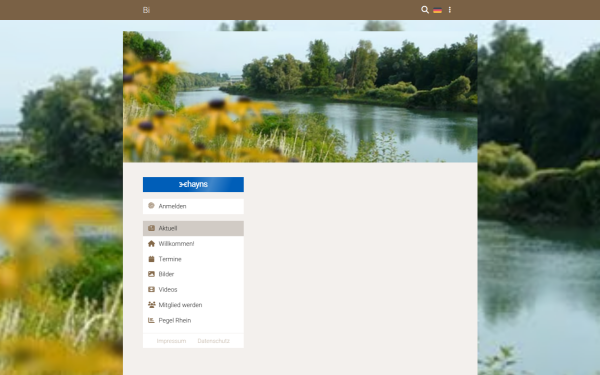Open the Videos section
The image size is (600, 375).
point(193,290)
